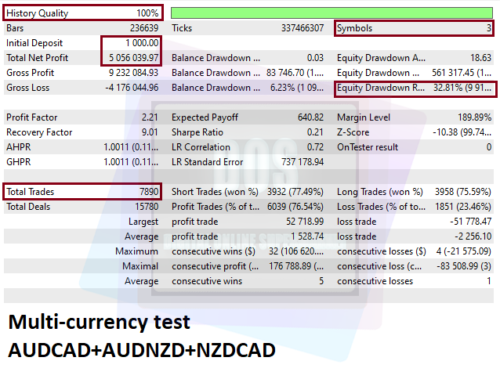Select the Z-Score label
The width and height of the screenshot is (500, 379).
353,132
